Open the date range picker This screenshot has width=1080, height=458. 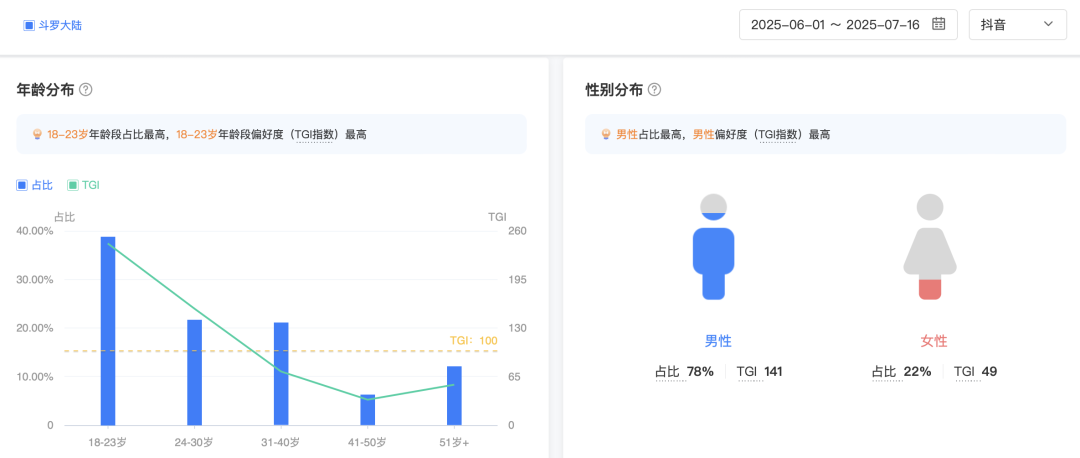848,24
